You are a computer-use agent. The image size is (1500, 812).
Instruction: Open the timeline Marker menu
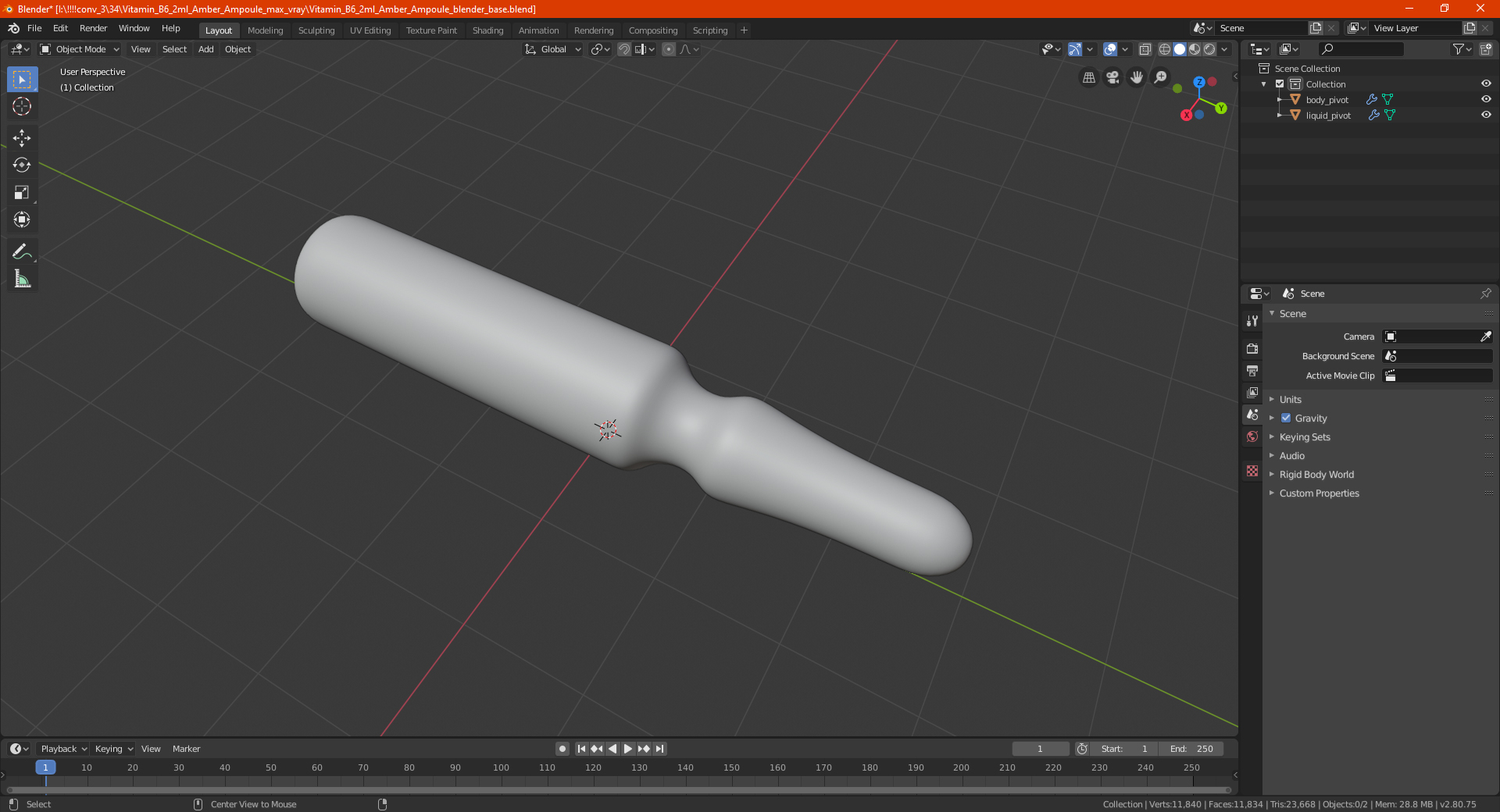pyautogui.click(x=186, y=749)
